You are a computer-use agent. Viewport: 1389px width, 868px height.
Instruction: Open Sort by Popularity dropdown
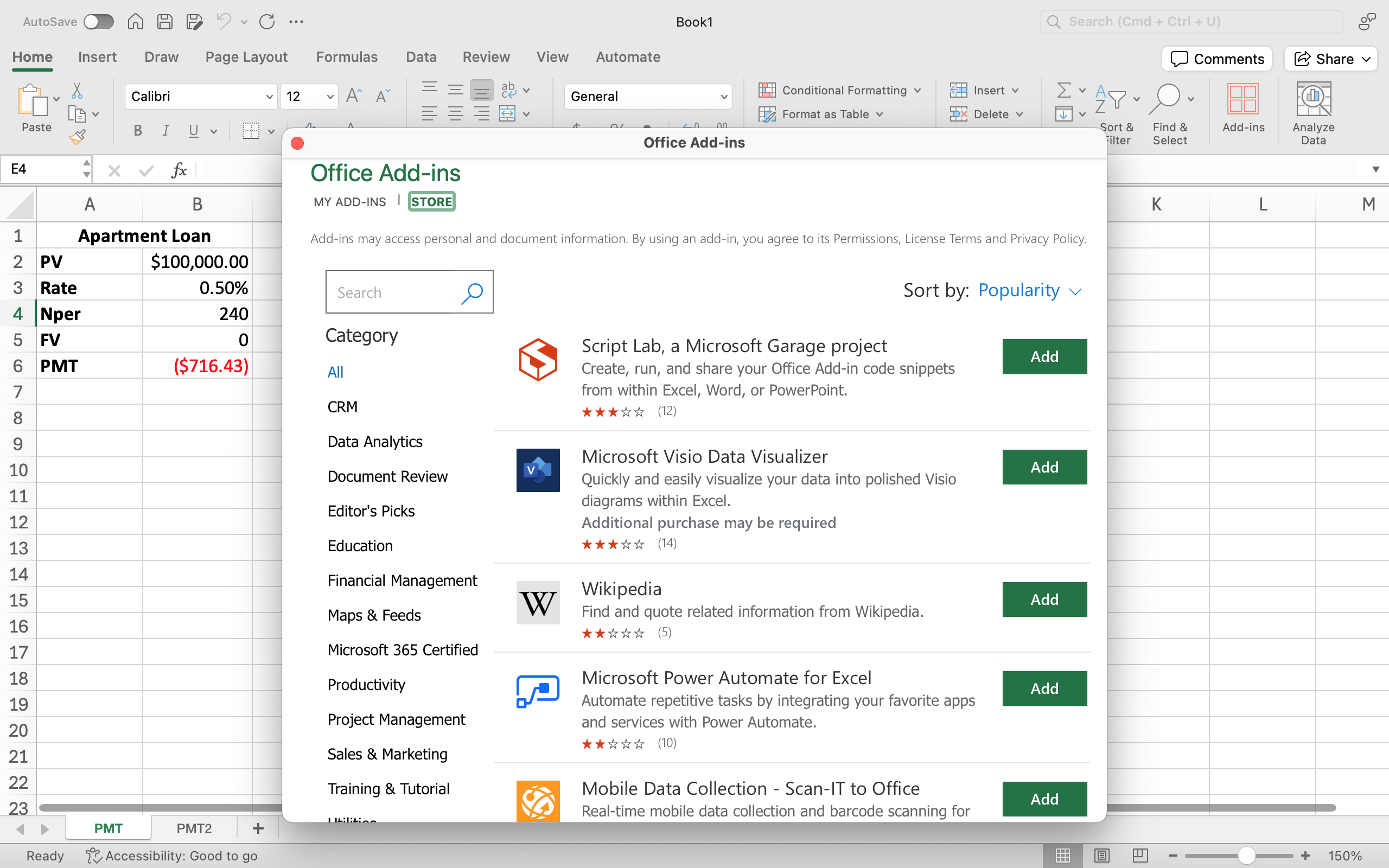1030,290
